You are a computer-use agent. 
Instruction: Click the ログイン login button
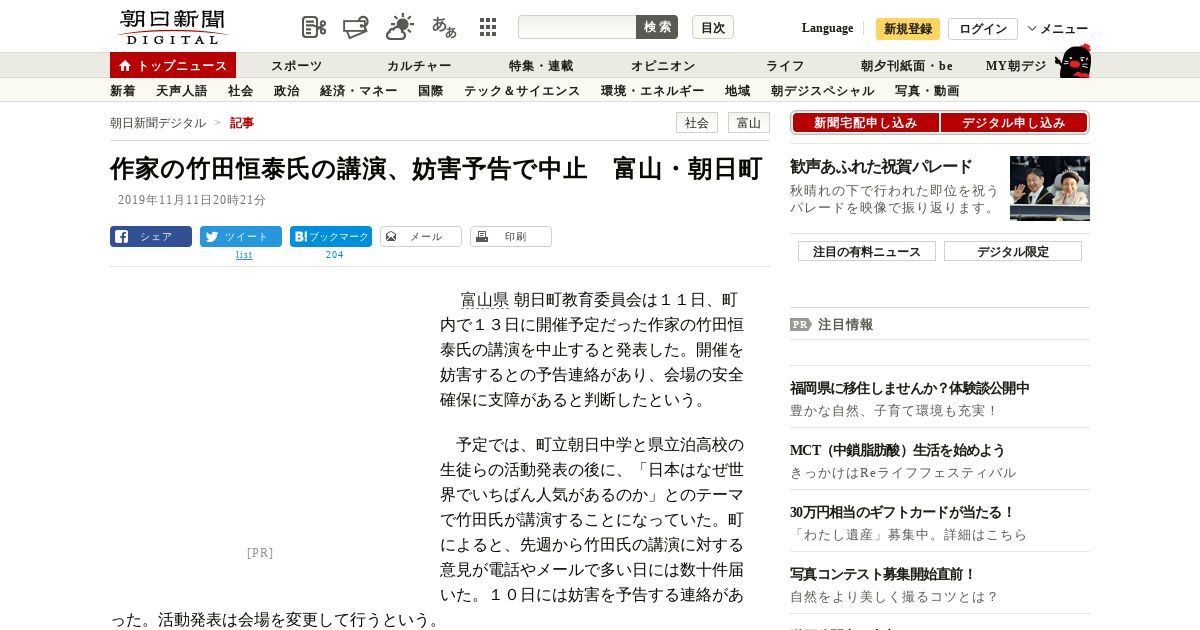[x=983, y=29]
